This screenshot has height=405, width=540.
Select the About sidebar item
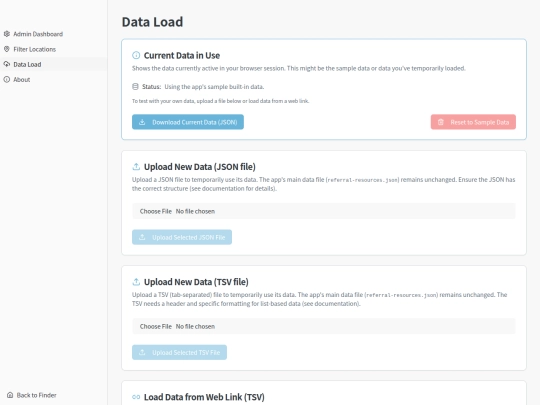22,79
